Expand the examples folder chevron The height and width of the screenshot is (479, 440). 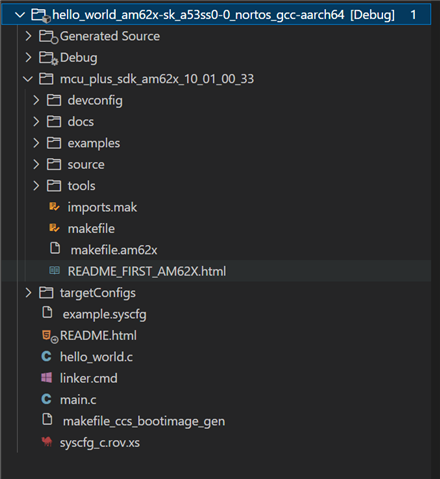tap(36, 143)
